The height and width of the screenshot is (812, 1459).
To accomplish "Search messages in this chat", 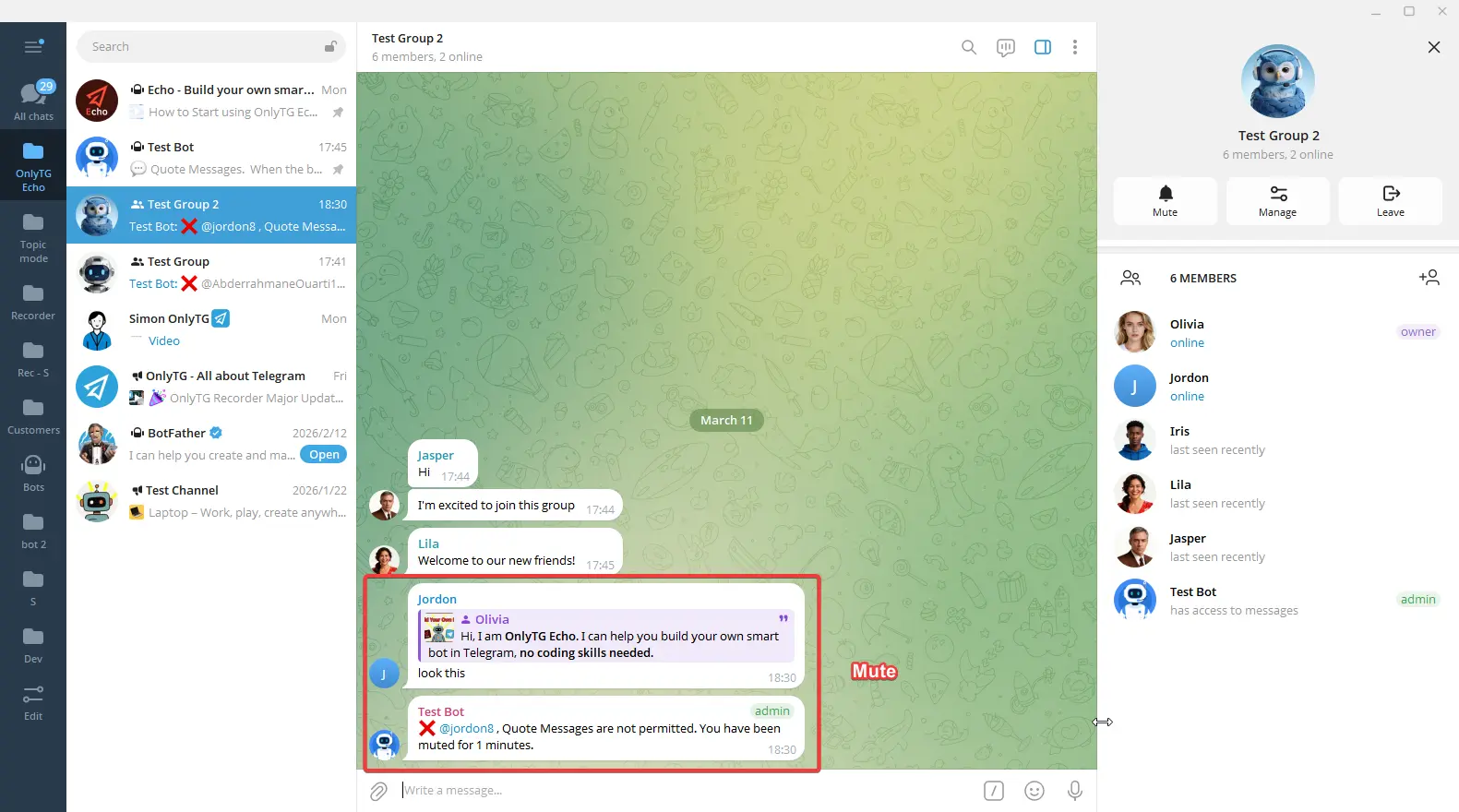I will [x=968, y=47].
